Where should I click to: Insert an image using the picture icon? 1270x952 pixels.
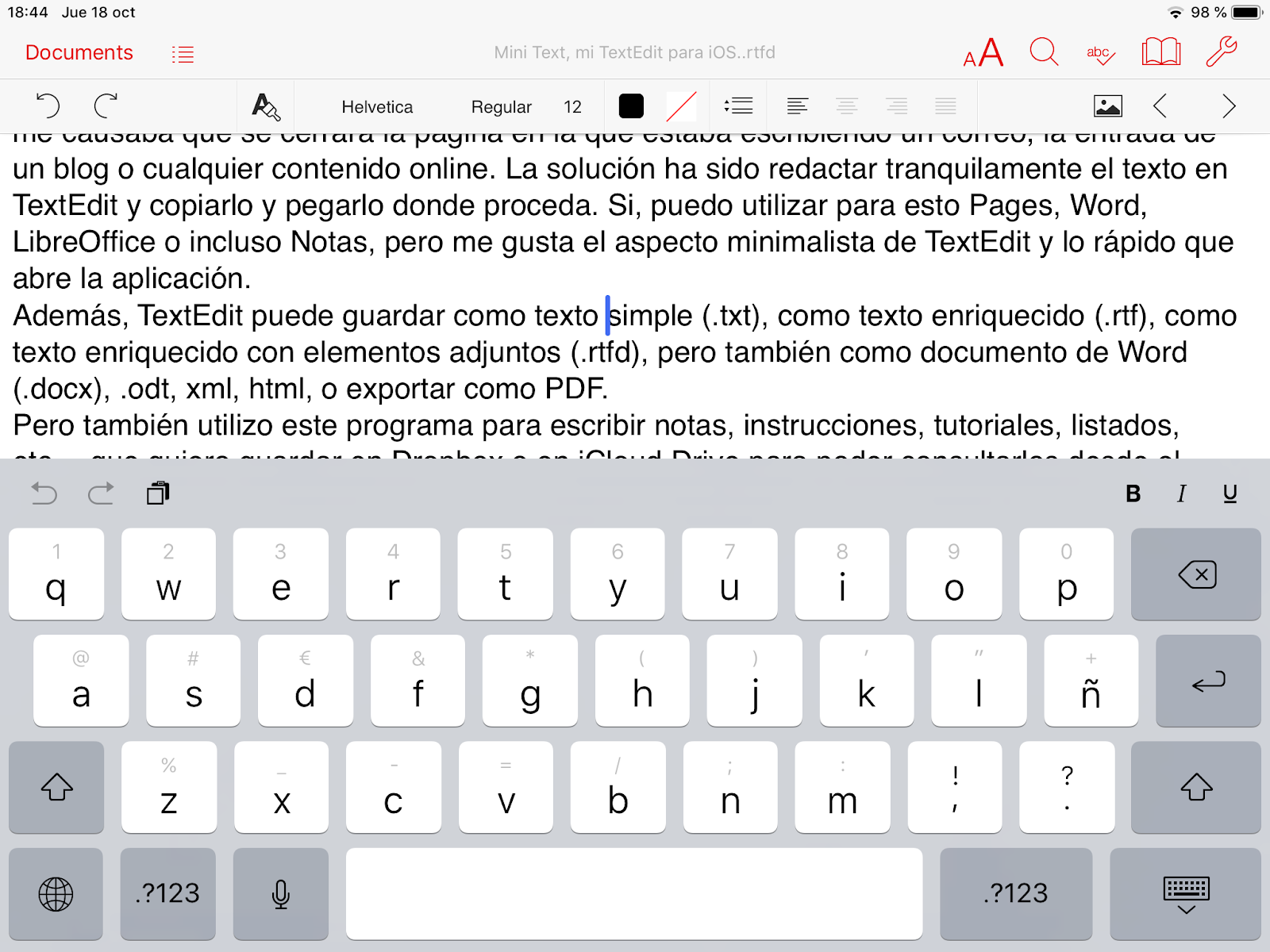1107,106
